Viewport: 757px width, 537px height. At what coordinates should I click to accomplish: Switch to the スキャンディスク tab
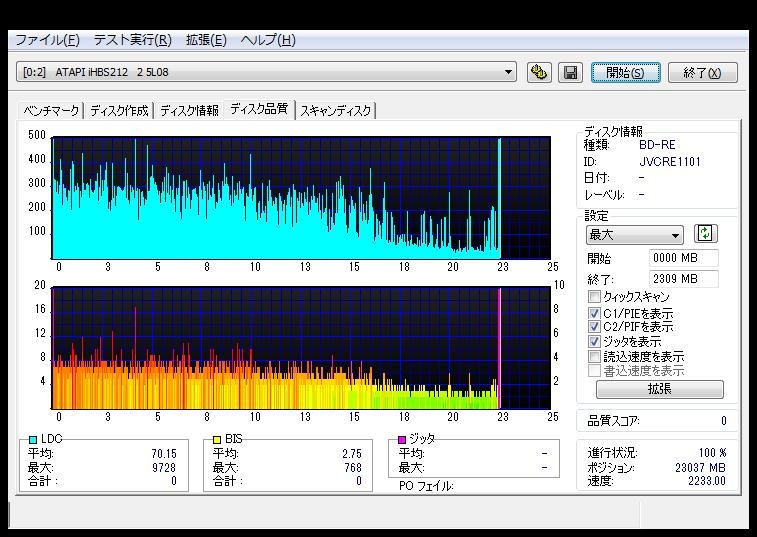pos(336,110)
